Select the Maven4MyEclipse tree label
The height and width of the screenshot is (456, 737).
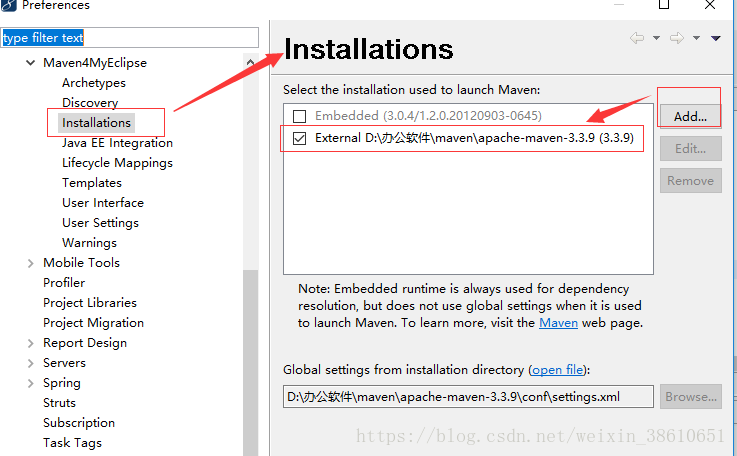tap(95, 63)
